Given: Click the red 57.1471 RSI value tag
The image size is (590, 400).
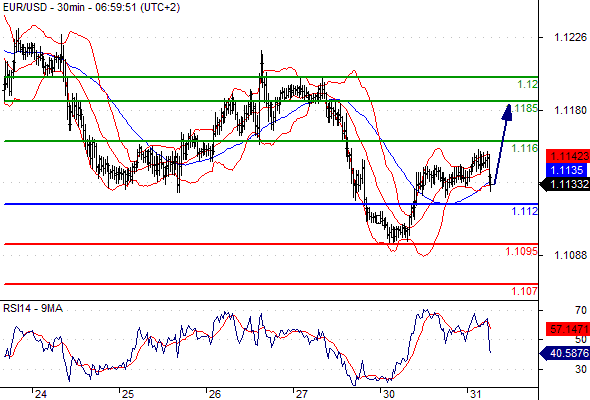Looking at the screenshot, I should (x=567, y=329).
